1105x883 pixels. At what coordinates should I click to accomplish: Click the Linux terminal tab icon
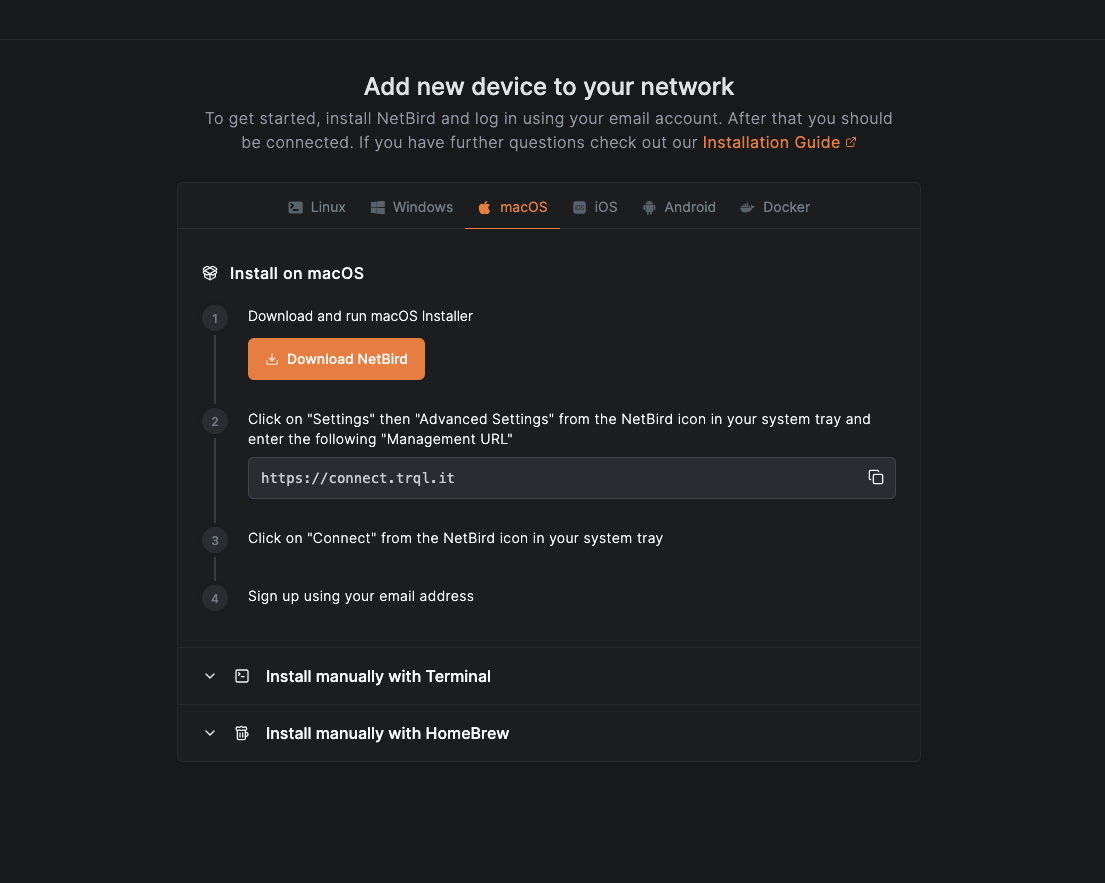295,208
